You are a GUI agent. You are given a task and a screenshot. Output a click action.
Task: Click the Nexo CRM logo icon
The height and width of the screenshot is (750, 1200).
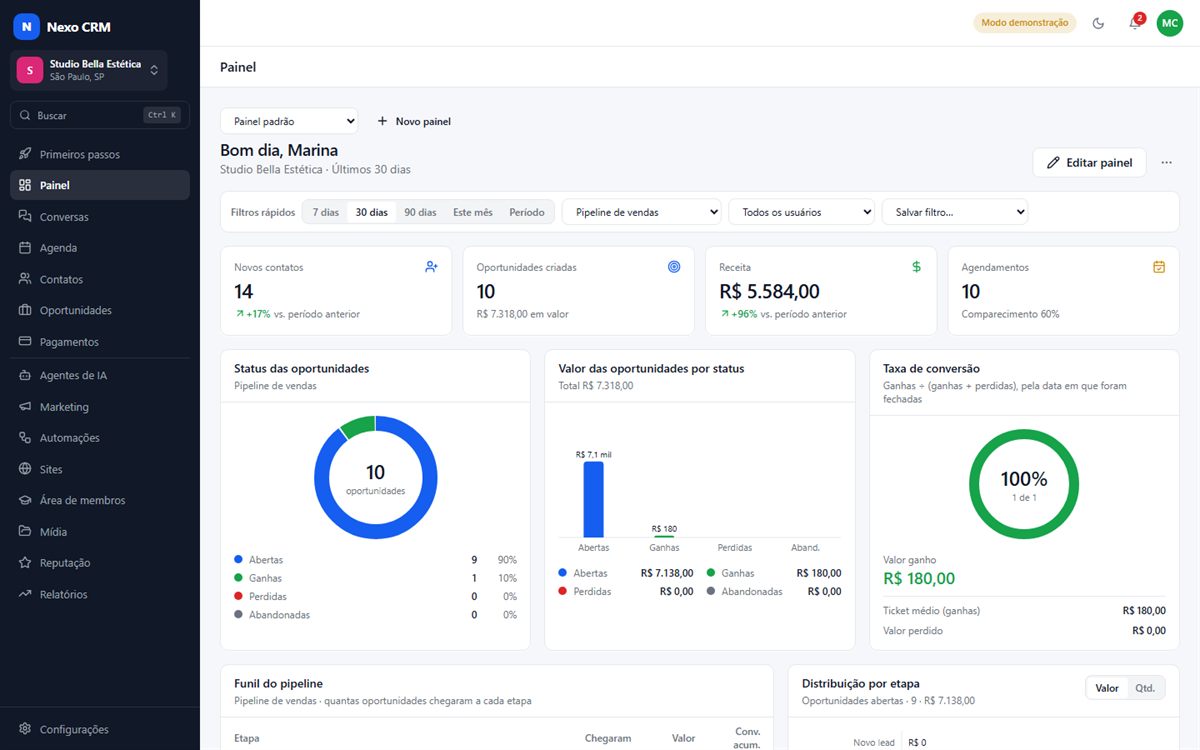point(26,27)
